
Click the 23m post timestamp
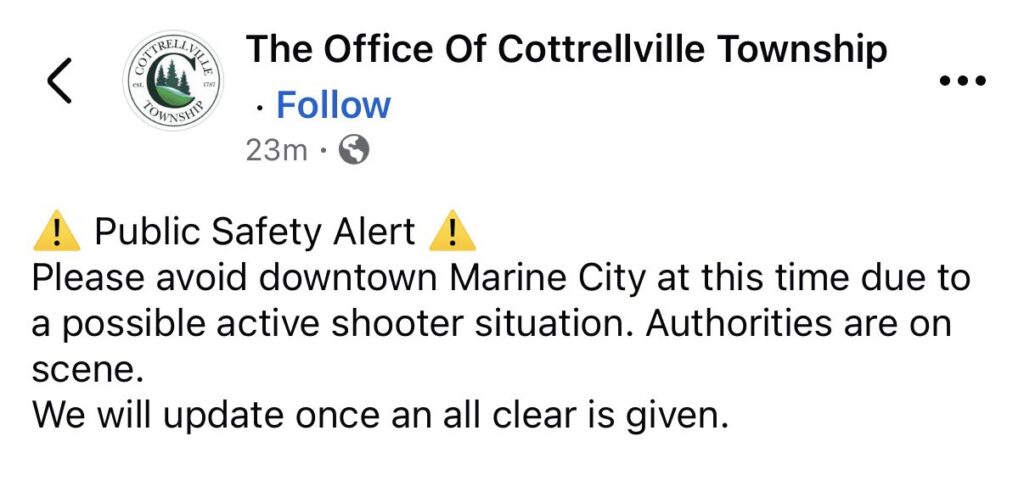tap(277, 150)
